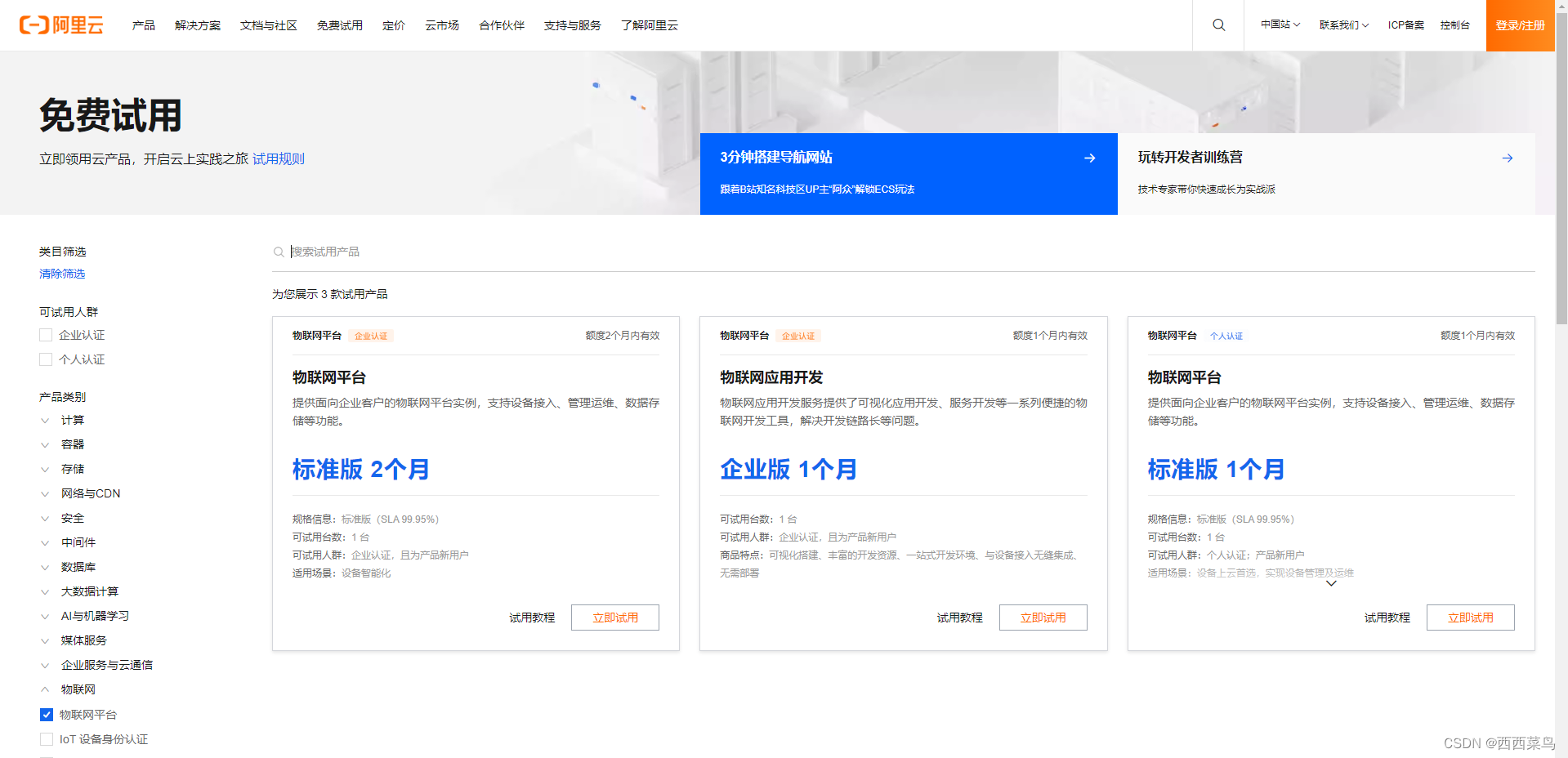This screenshot has width=1568, height=758.
Task: Click the 登录/注册 button
Action: [1520, 25]
